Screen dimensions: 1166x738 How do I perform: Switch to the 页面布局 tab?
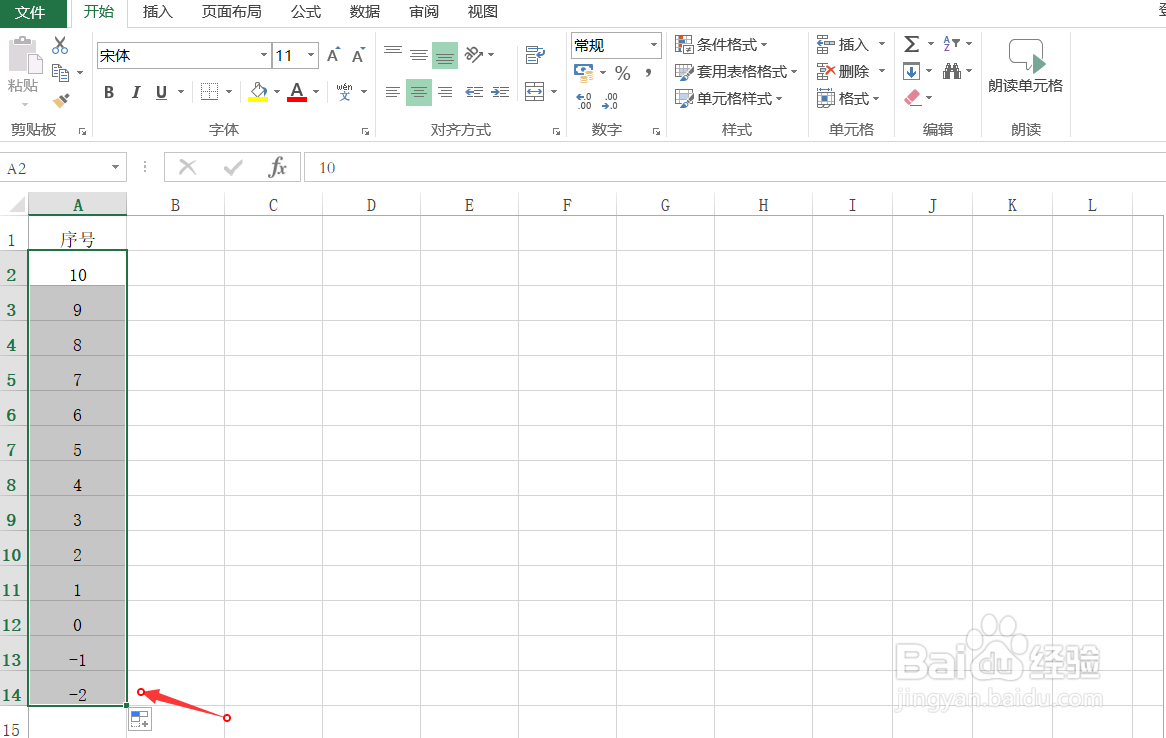point(231,12)
